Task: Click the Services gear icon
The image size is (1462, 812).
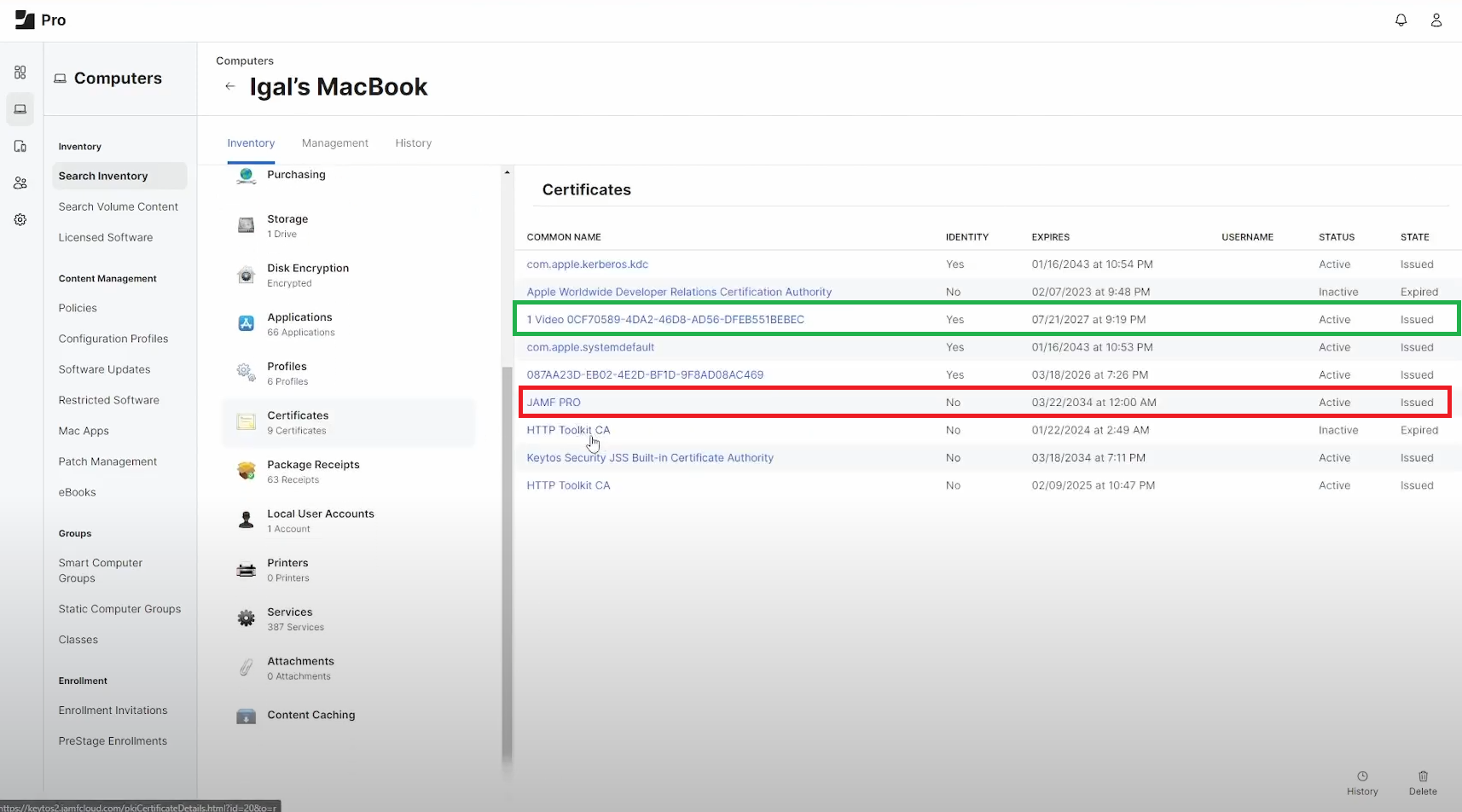Action: (247, 618)
